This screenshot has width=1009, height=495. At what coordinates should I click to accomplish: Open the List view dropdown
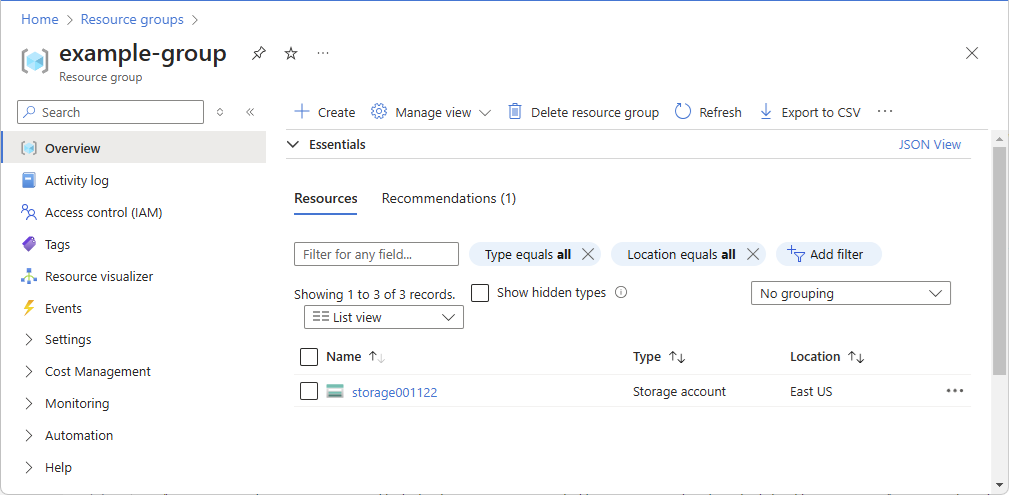[x=383, y=317]
